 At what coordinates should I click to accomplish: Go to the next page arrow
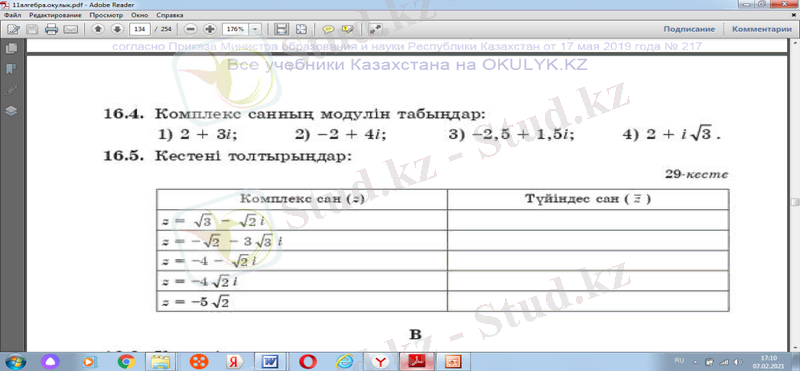pos(116,29)
